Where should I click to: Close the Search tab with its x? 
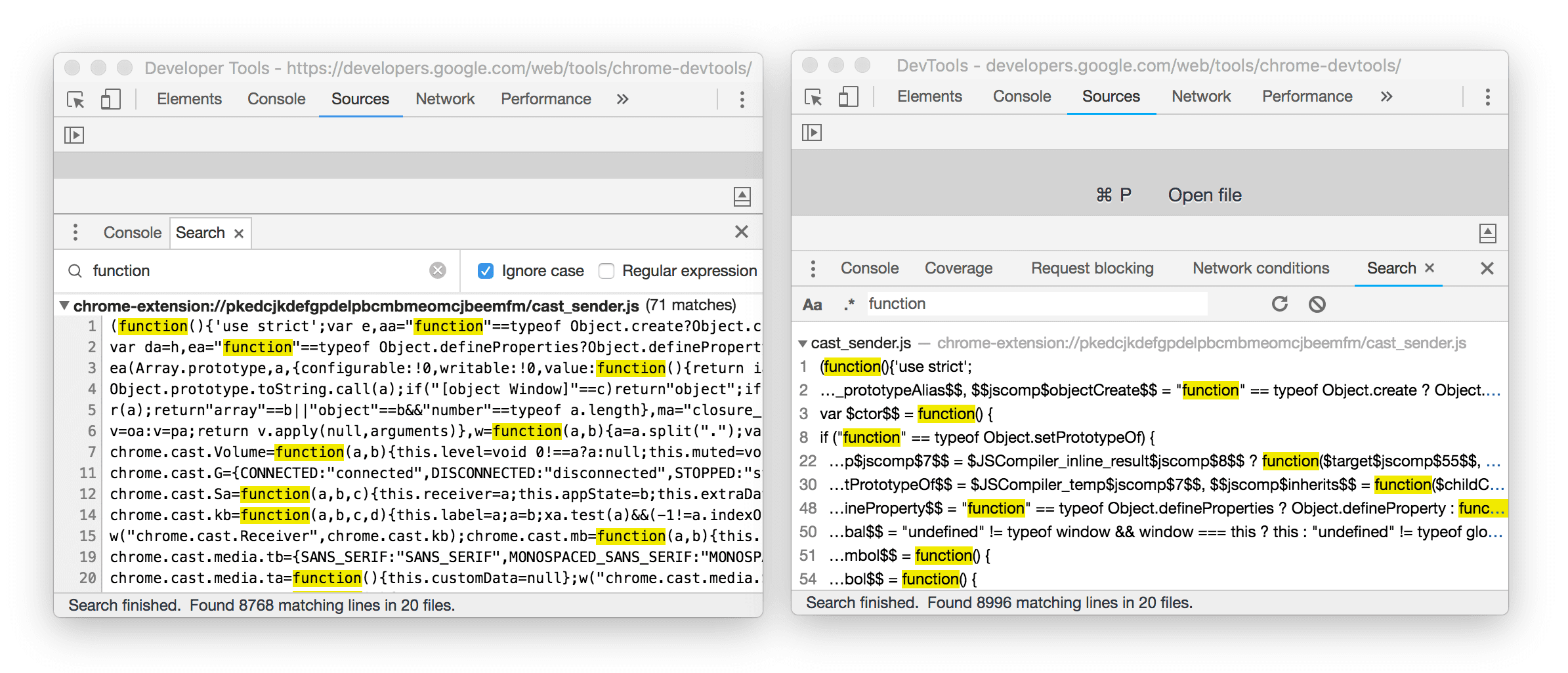point(238,232)
